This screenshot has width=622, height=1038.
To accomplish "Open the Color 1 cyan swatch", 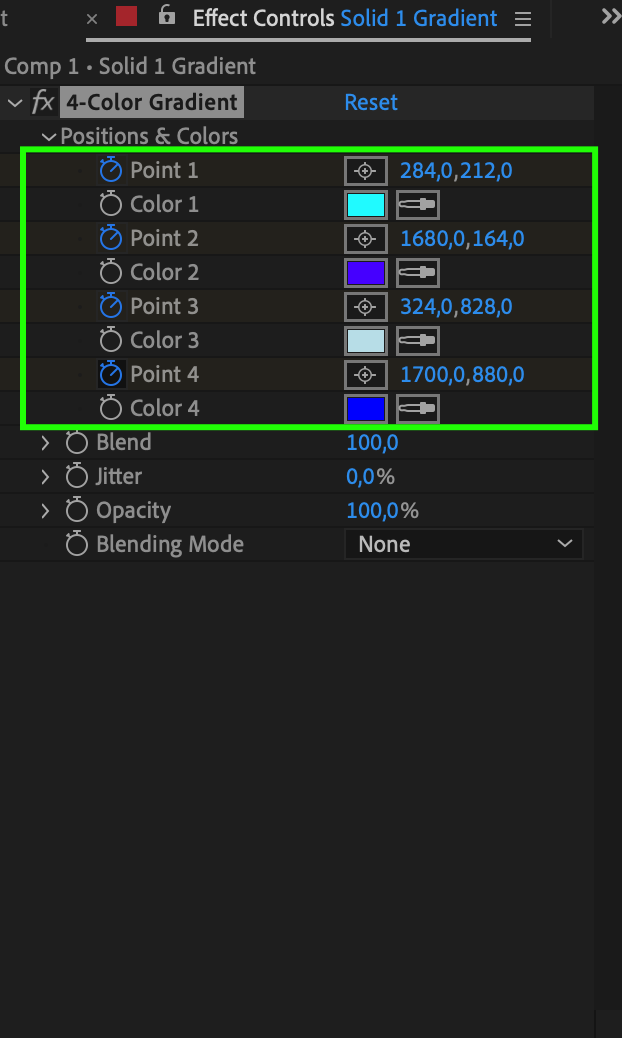I will [x=365, y=204].
